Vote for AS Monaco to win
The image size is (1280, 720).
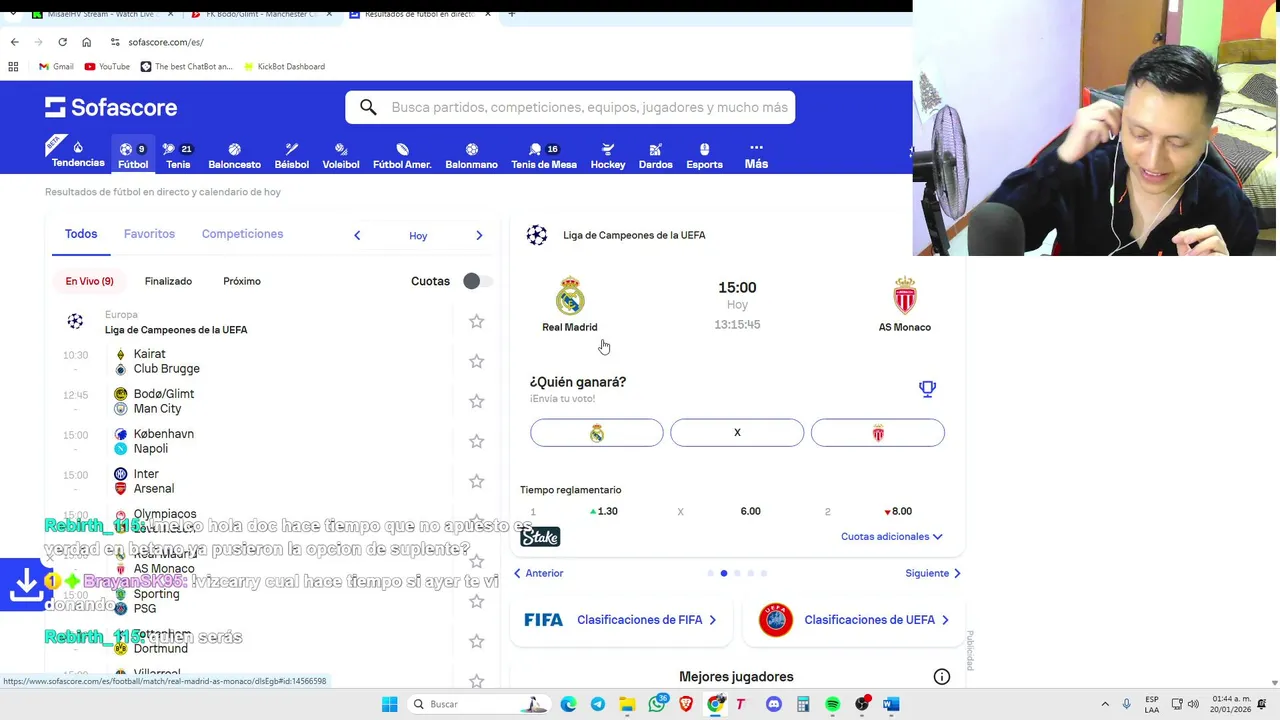click(878, 433)
